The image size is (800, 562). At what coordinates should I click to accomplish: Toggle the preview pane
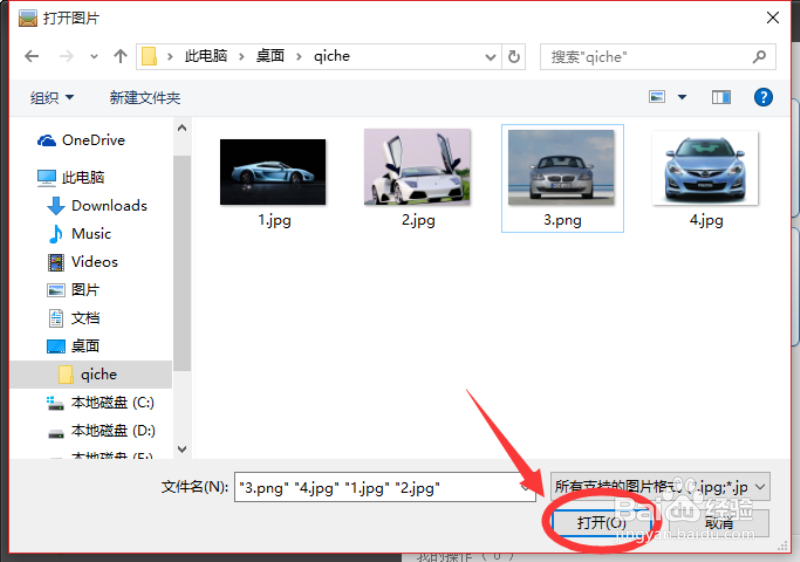click(x=721, y=97)
